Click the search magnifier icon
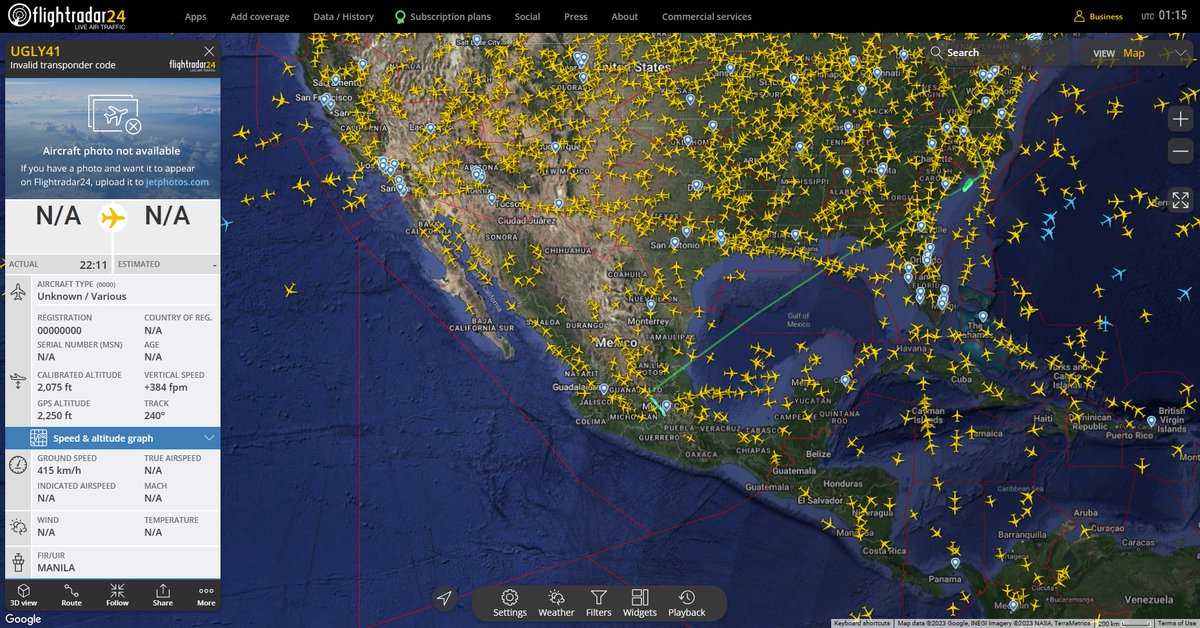 pyautogui.click(x=936, y=53)
